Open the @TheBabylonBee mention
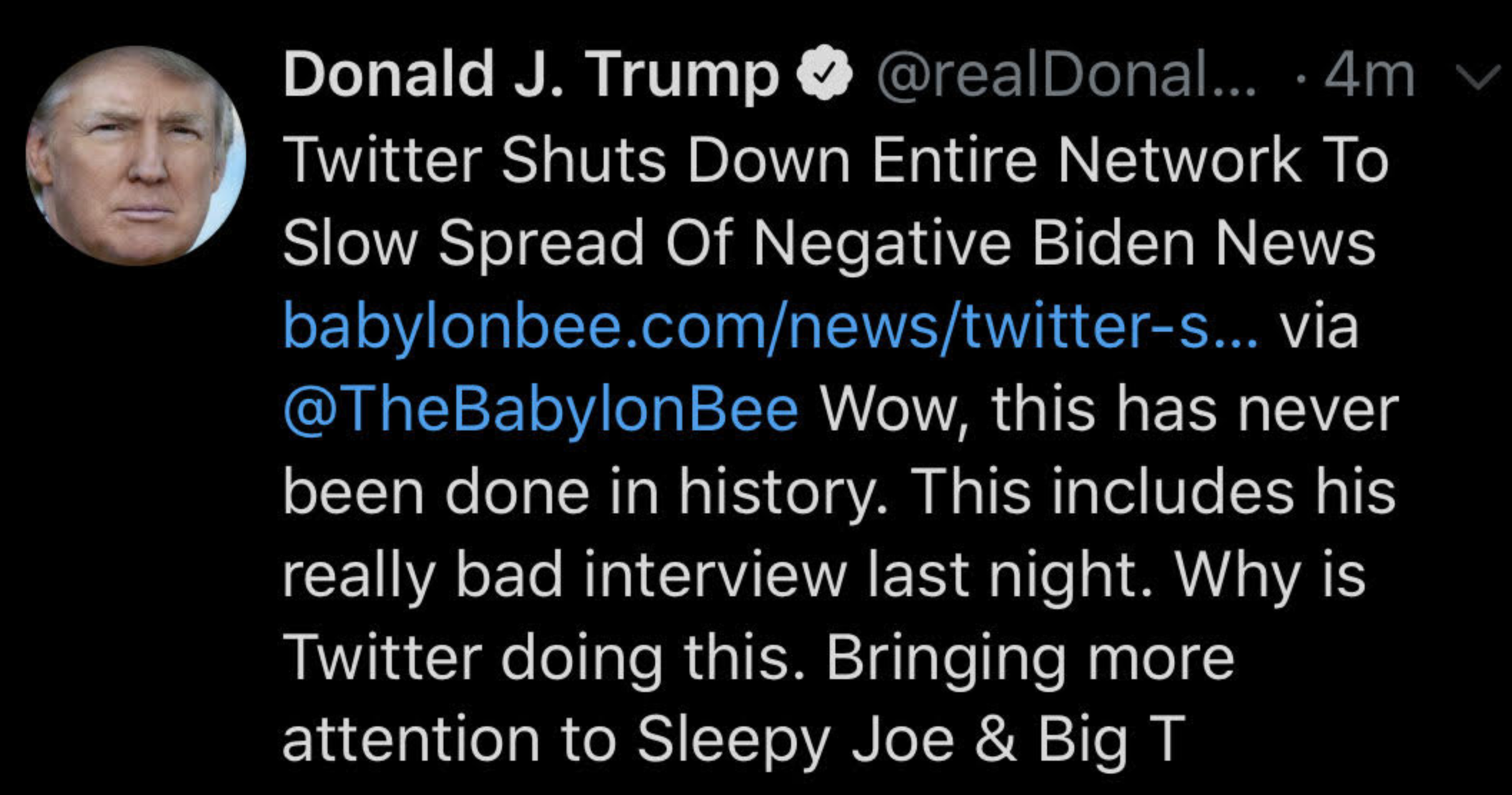 coord(541,410)
